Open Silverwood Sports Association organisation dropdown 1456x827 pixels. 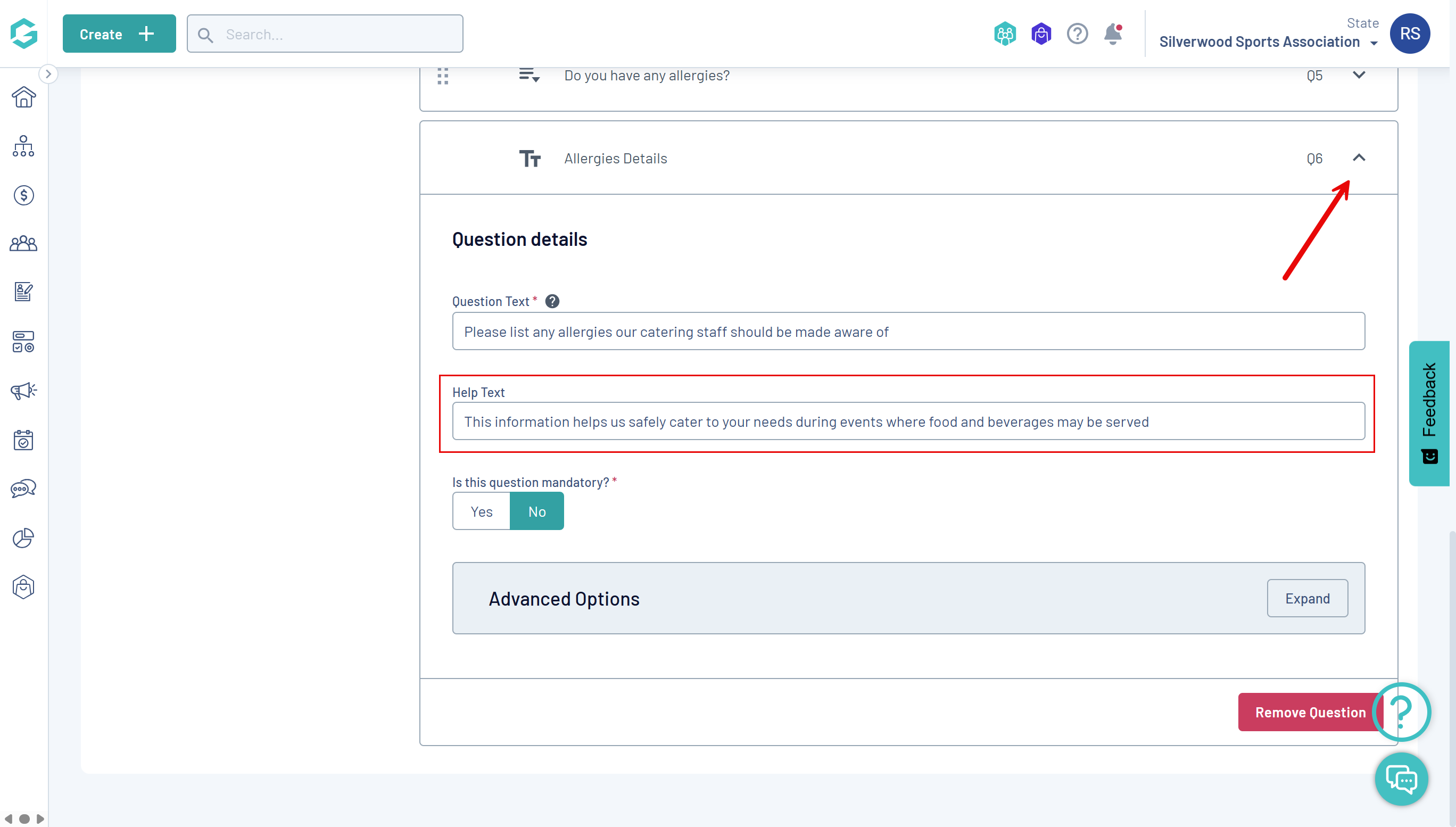coord(1268,42)
